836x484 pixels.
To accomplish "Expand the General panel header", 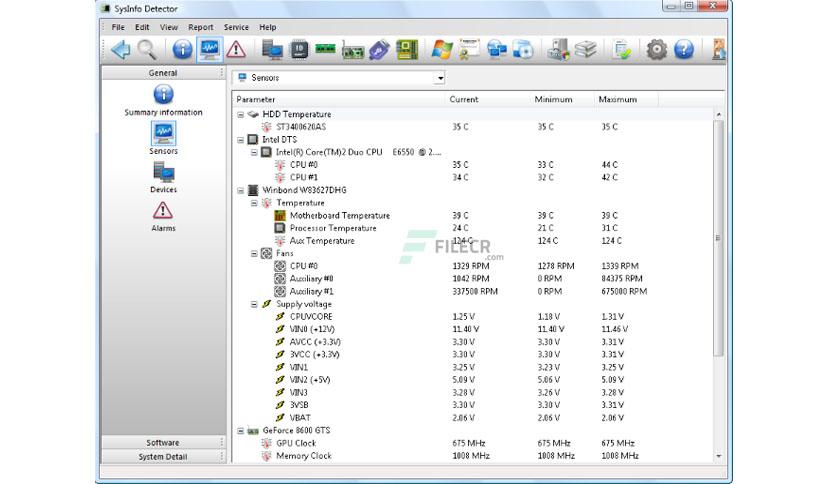I will pos(163,73).
